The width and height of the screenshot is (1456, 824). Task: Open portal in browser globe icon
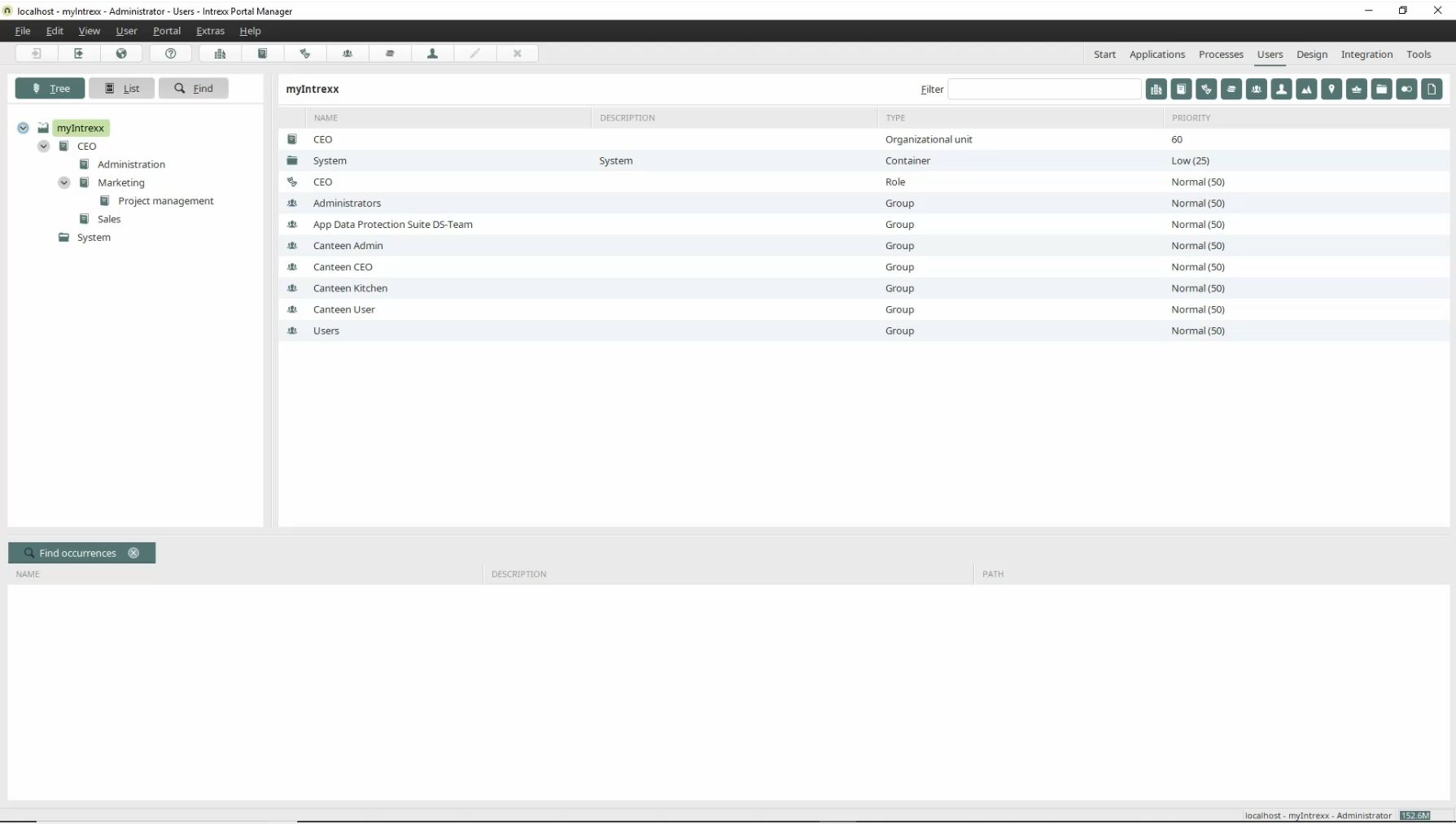tap(121, 54)
